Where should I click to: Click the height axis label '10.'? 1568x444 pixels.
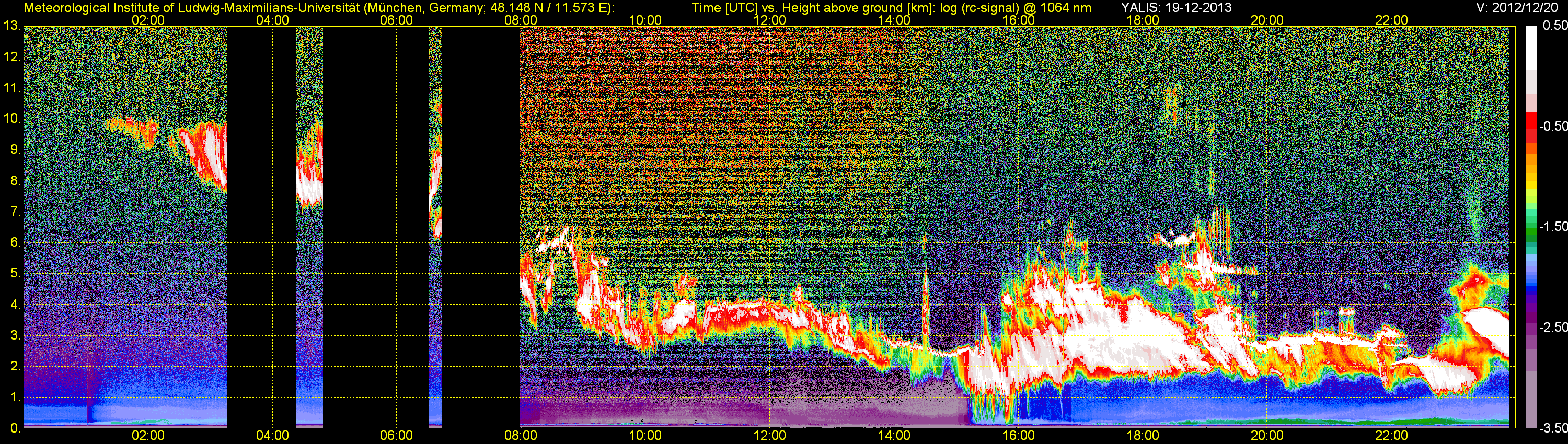pyautogui.click(x=11, y=119)
